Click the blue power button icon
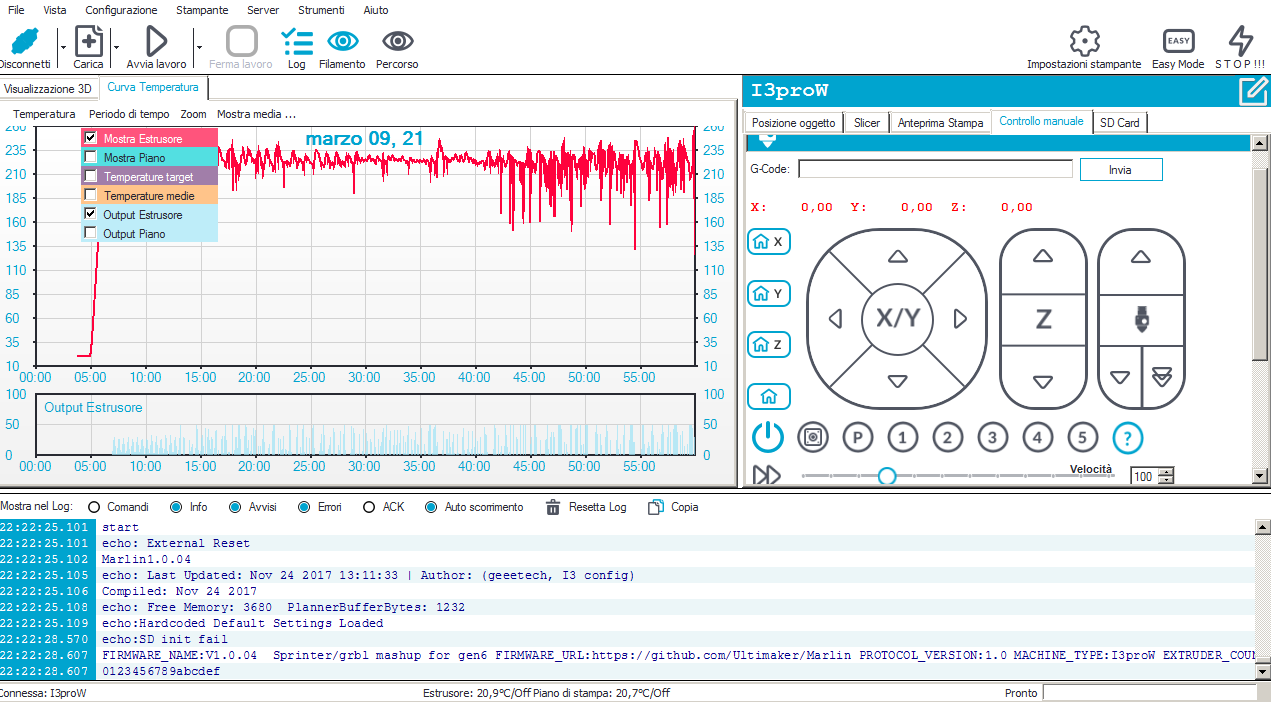 [767, 437]
